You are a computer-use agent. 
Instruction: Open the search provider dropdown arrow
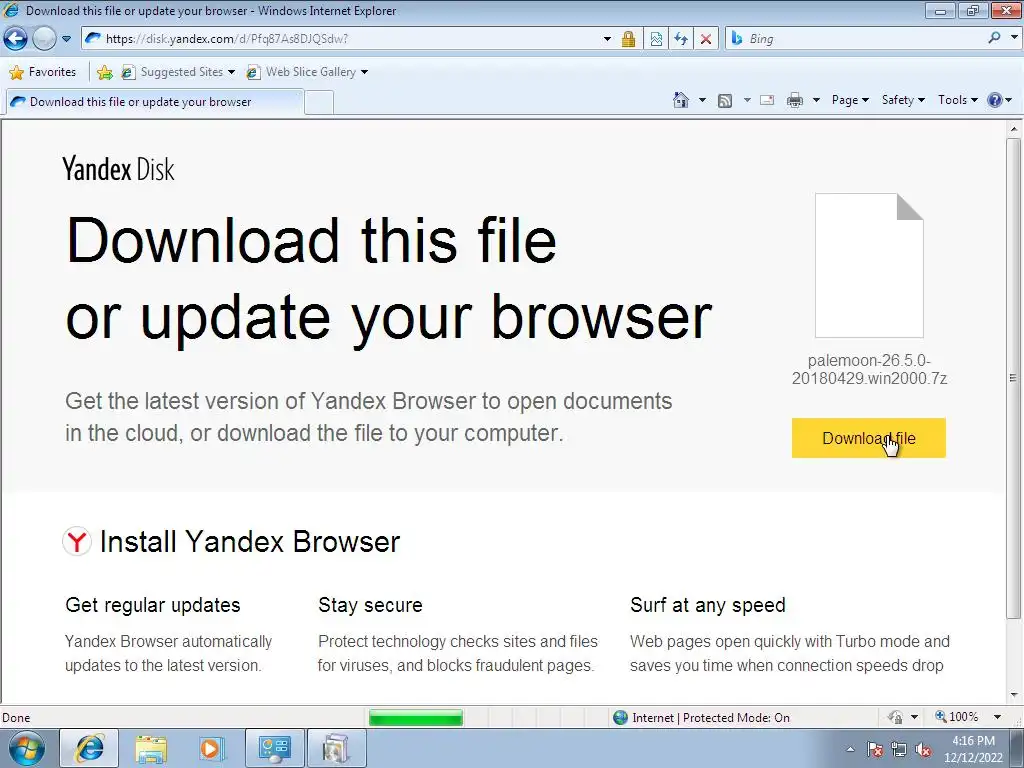1014,38
